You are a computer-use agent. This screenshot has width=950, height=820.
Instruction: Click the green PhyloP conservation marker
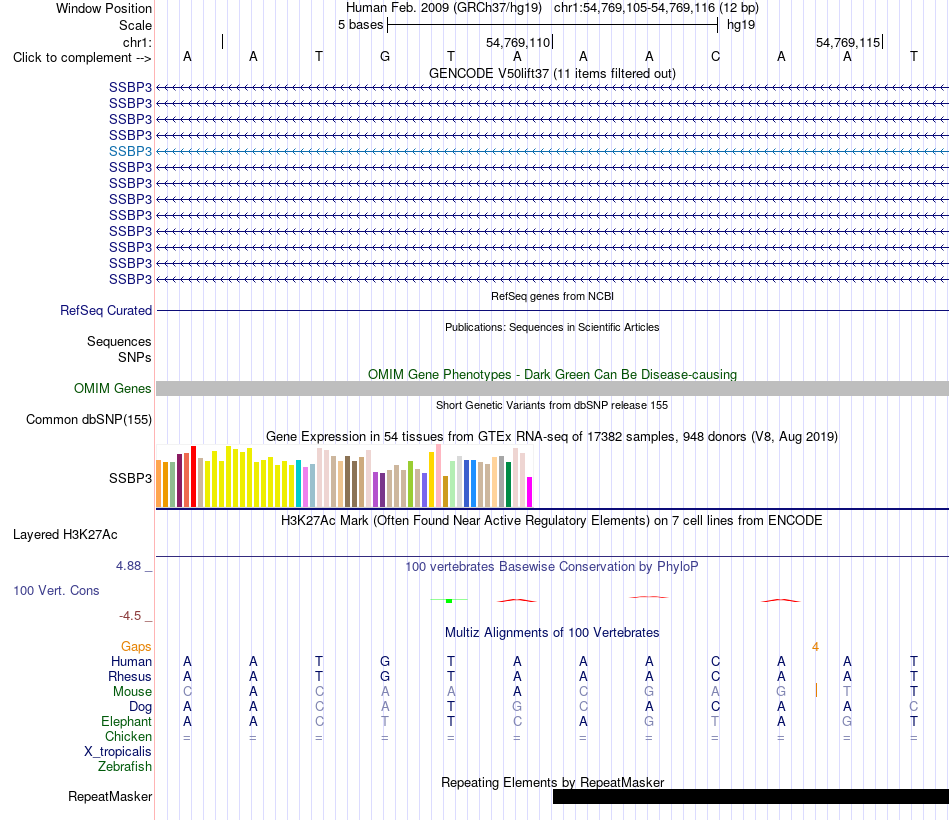(x=449, y=600)
